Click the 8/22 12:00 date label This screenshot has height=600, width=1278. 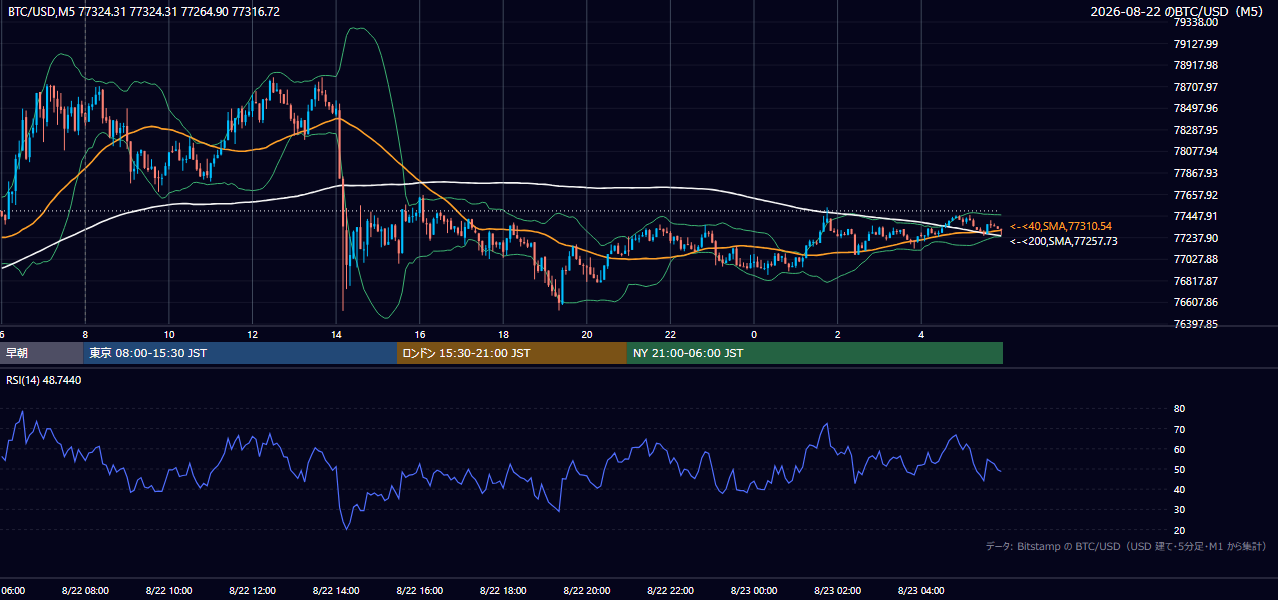252,591
